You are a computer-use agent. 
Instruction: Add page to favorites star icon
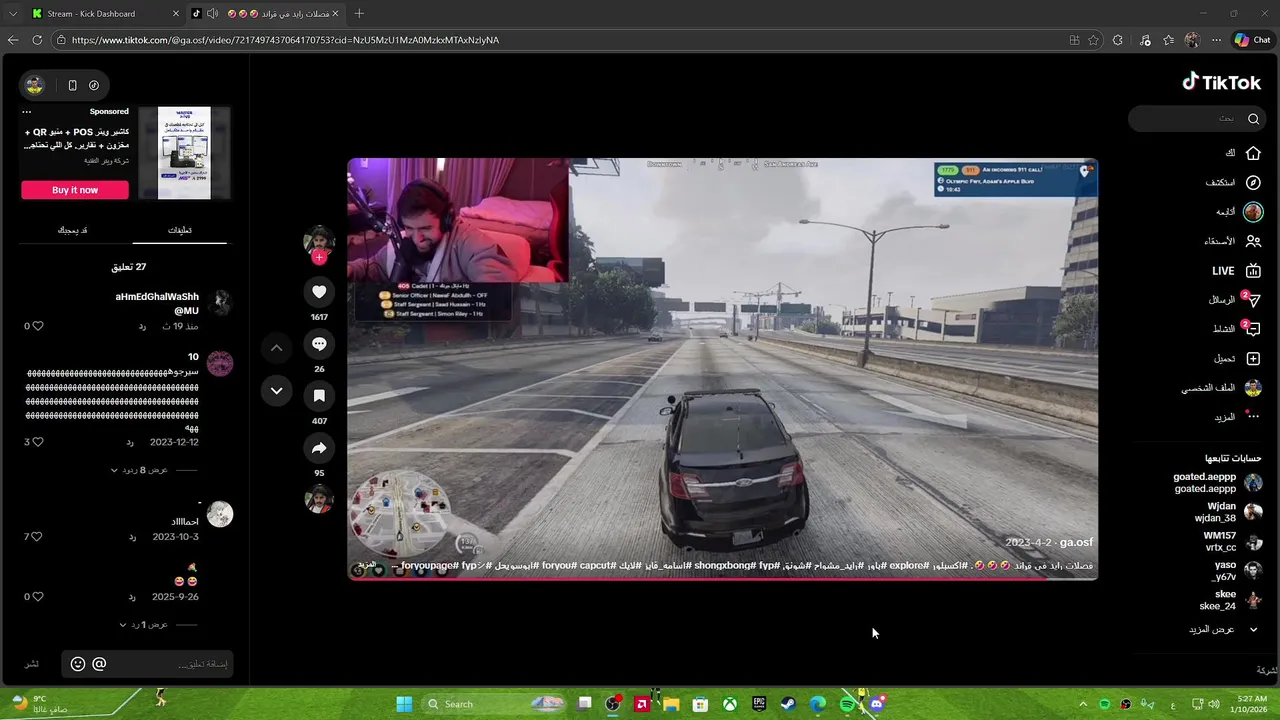click(1093, 40)
